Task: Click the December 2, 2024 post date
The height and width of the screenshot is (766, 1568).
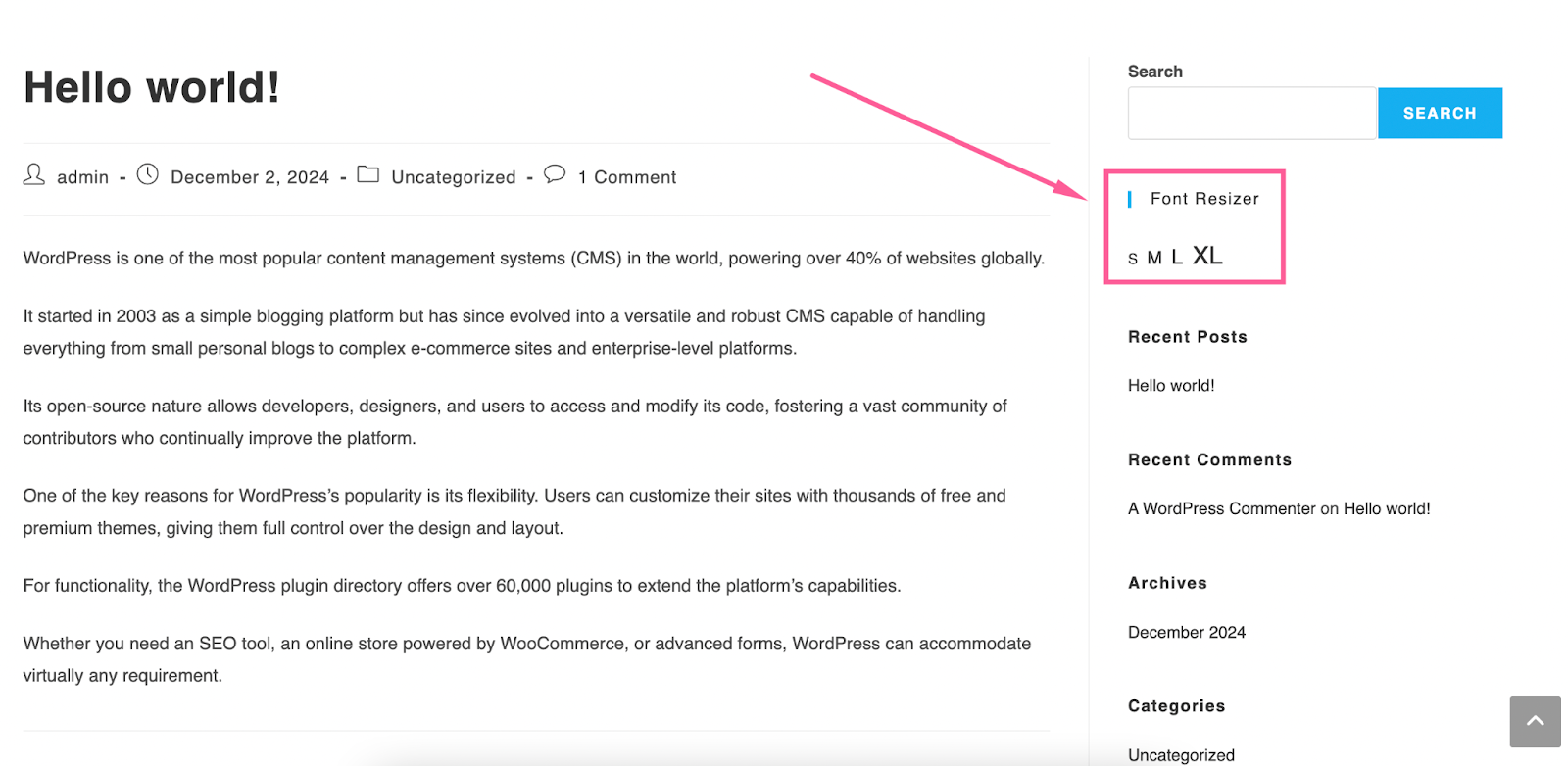Action: point(250,177)
